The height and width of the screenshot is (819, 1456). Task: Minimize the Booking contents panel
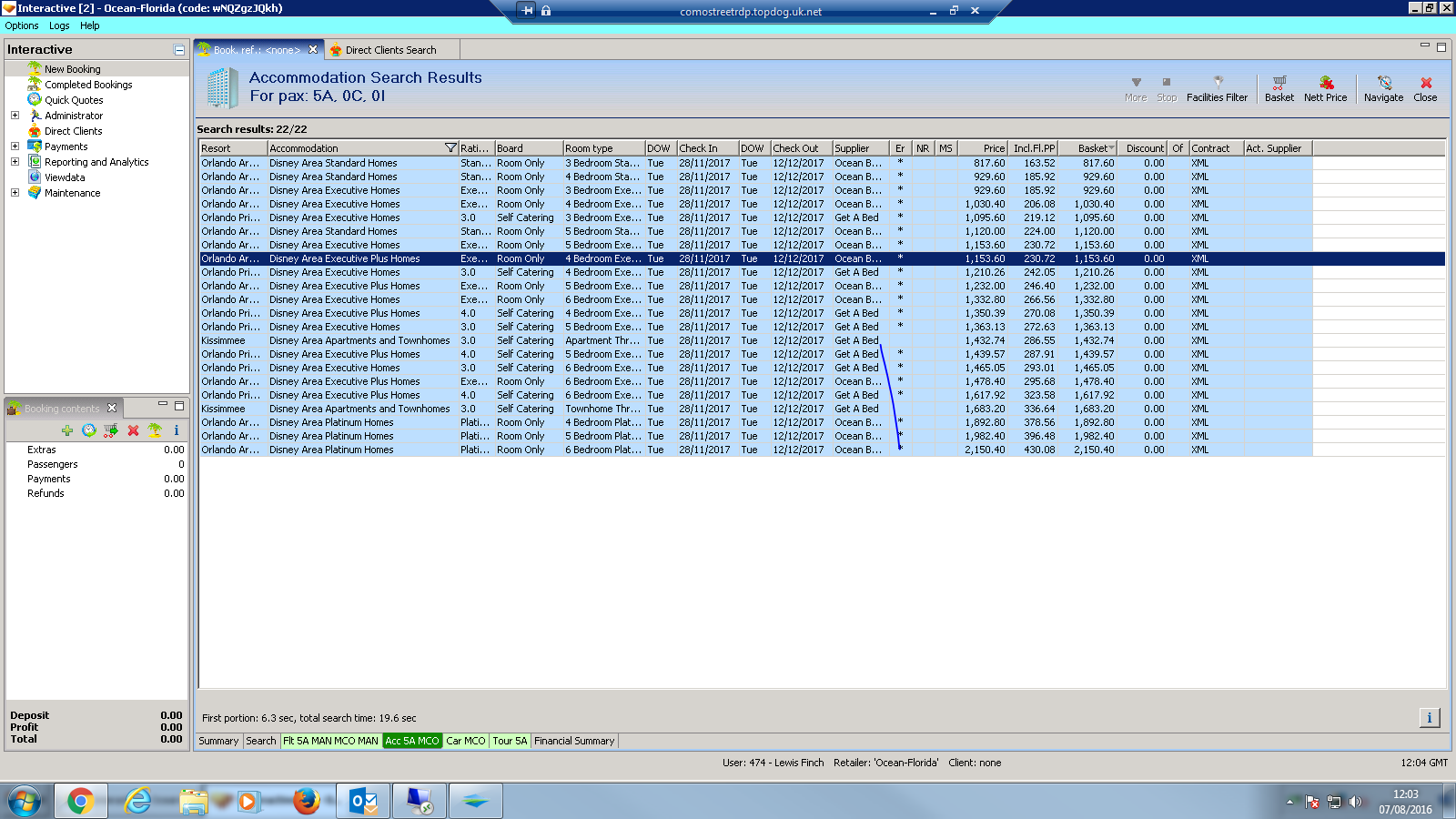click(163, 405)
